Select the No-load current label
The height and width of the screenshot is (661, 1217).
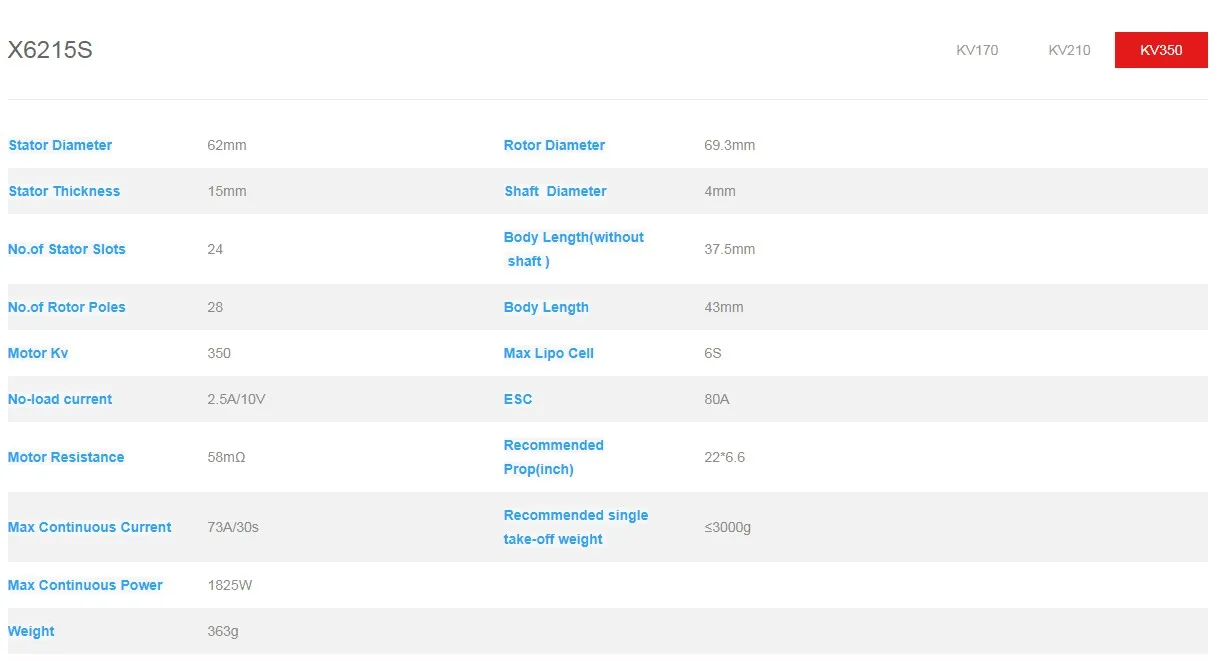60,399
